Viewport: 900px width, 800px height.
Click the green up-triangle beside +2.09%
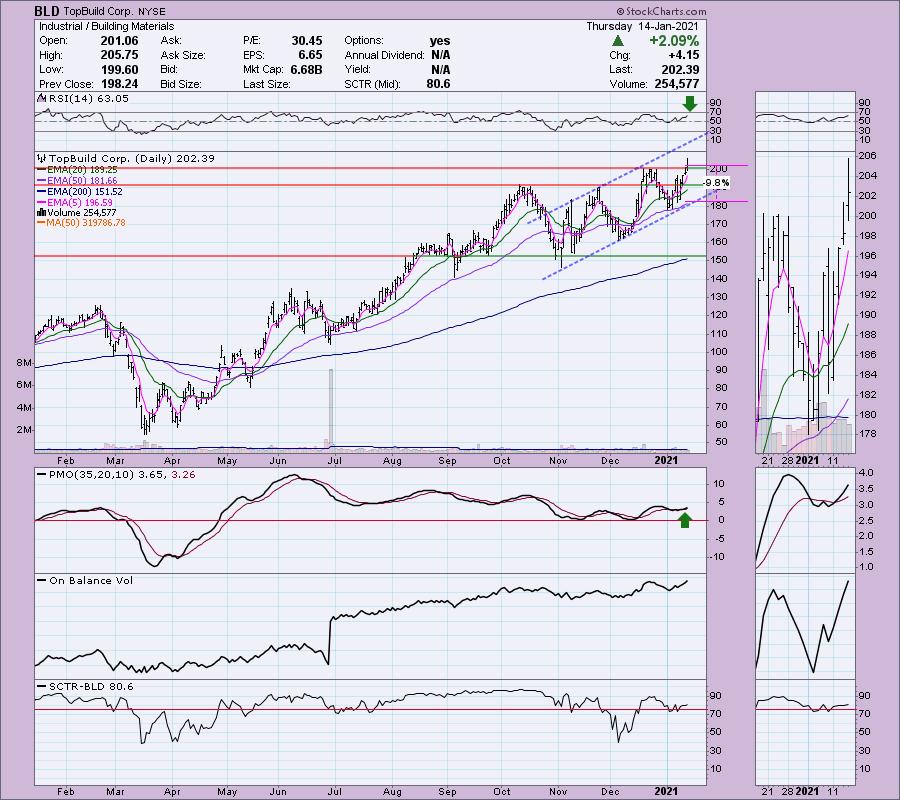point(618,41)
